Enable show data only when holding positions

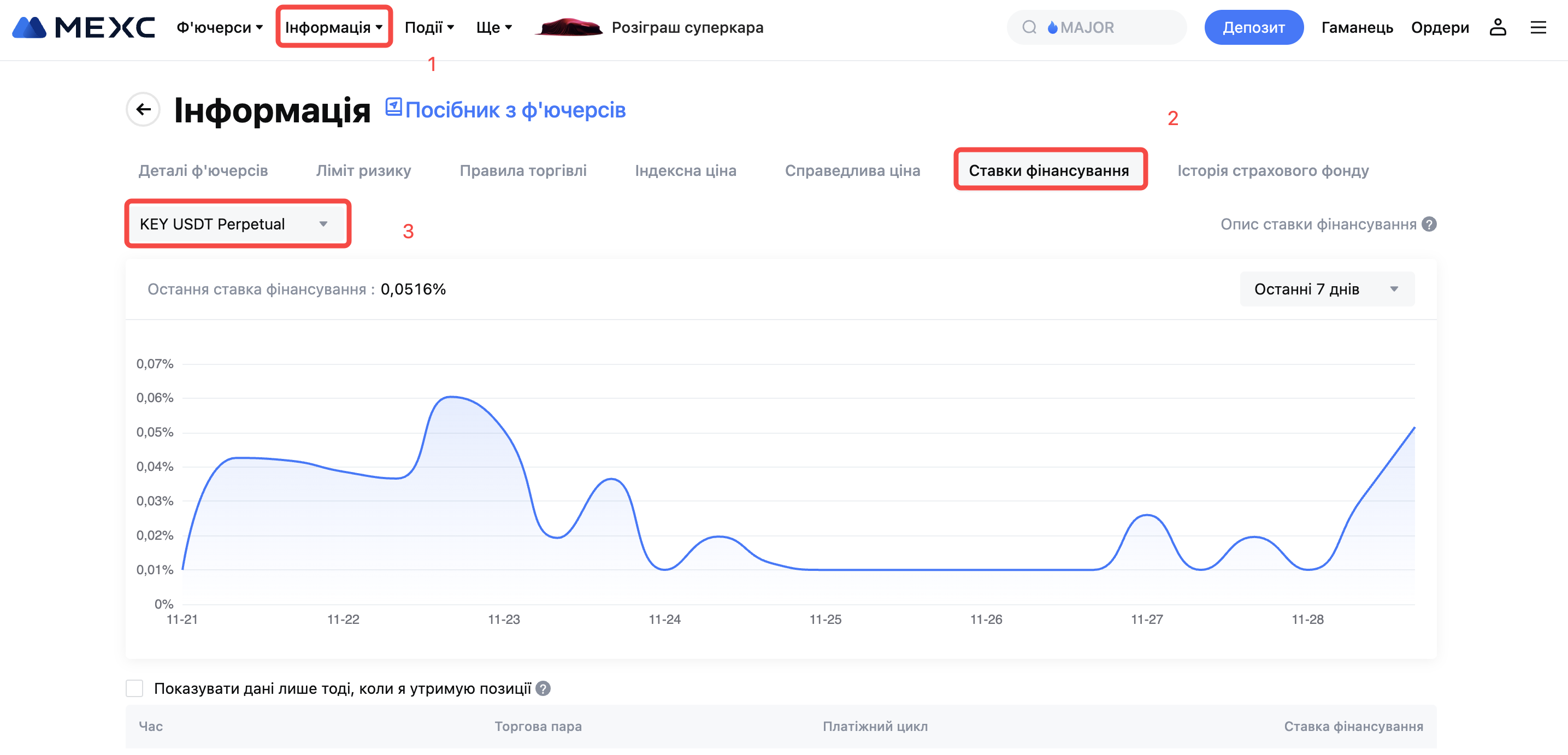click(134, 689)
